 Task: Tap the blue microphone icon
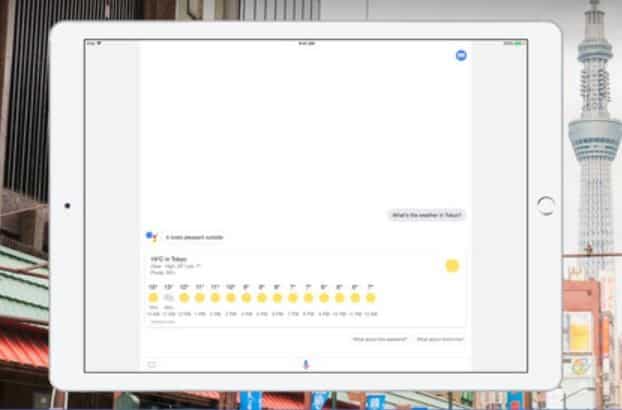pos(305,363)
